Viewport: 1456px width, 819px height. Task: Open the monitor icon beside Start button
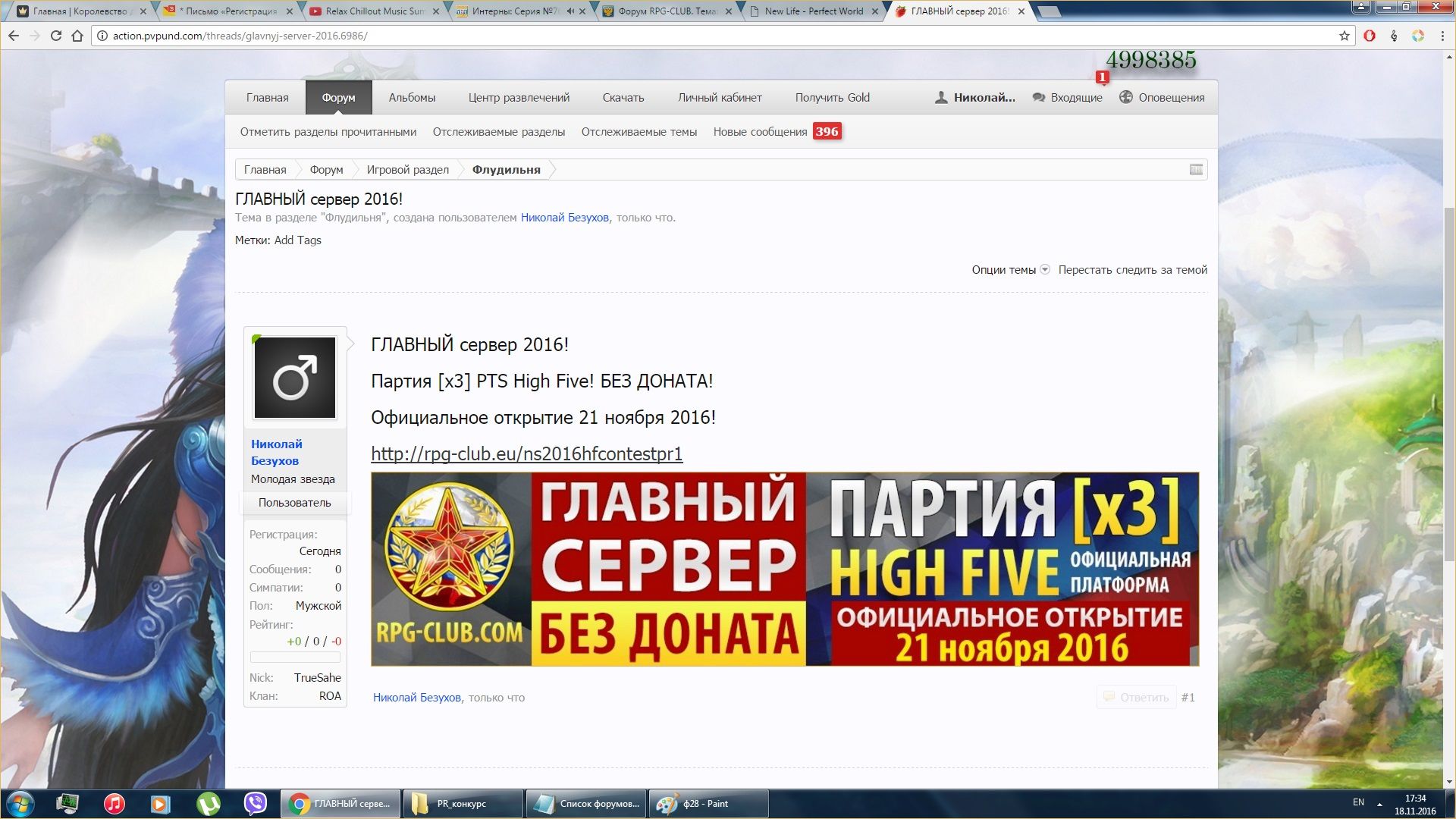(67, 804)
